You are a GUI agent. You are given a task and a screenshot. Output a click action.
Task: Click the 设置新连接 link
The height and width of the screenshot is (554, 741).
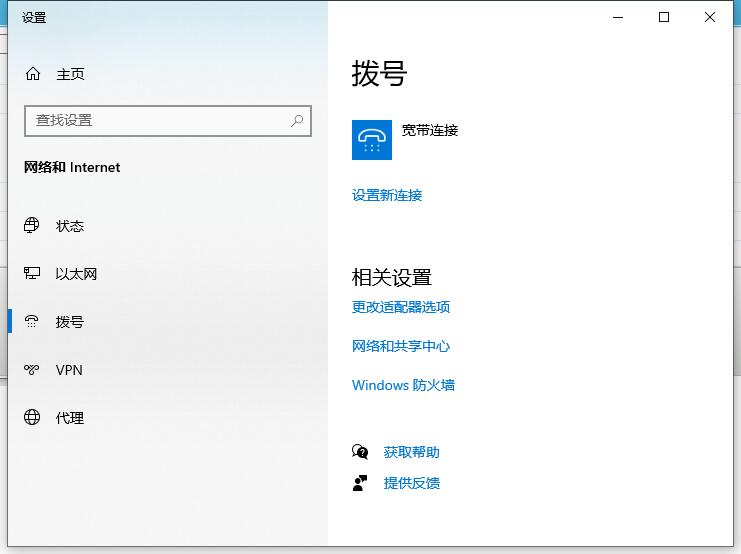[x=387, y=195]
